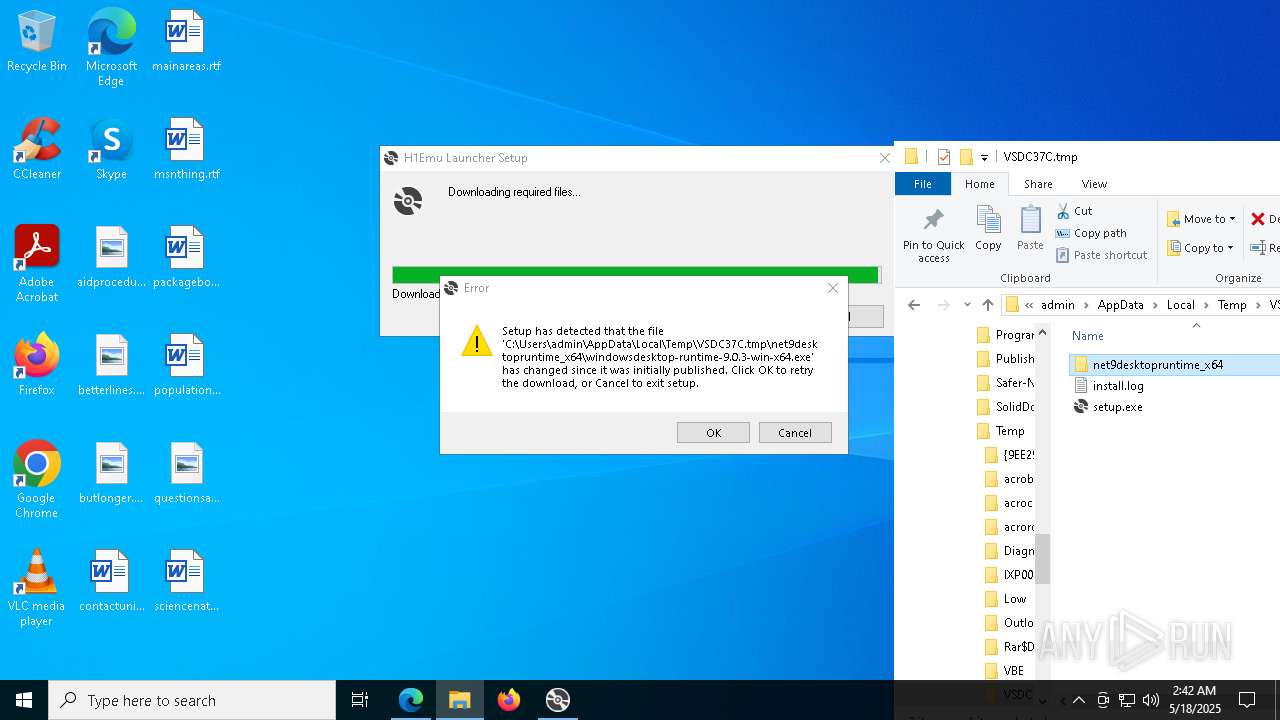Go up one folder level
Screen dimensions: 1280x720
[988, 305]
